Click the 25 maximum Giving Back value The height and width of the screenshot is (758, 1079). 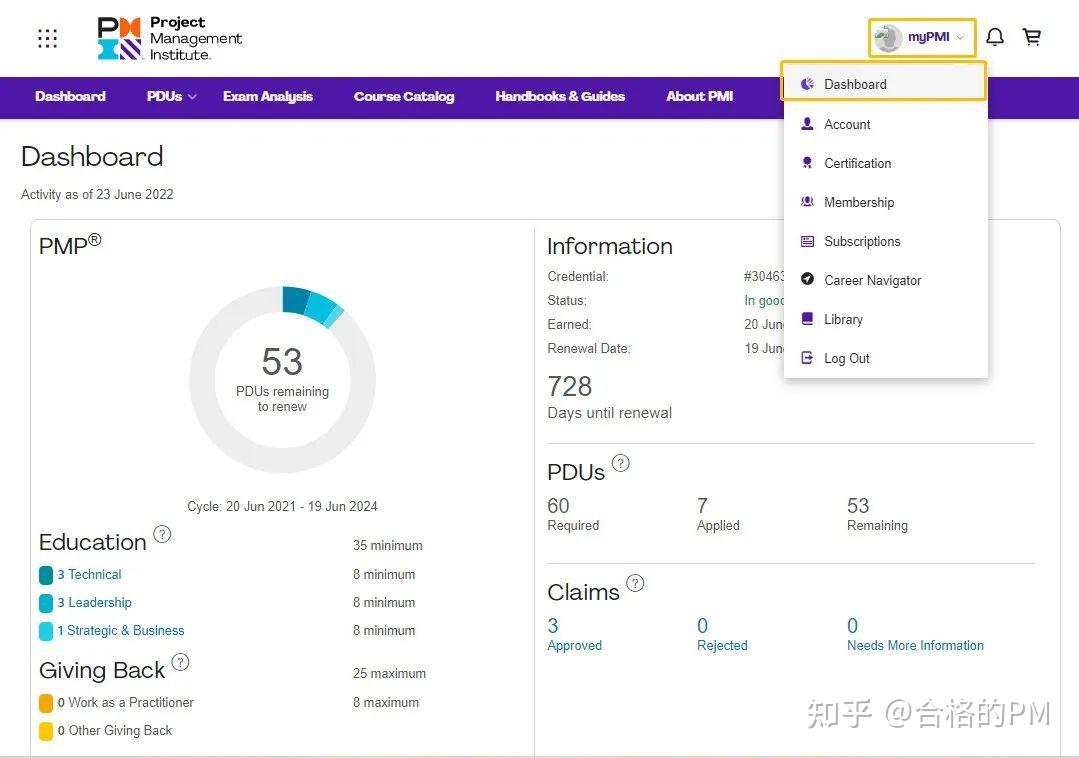[389, 673]
